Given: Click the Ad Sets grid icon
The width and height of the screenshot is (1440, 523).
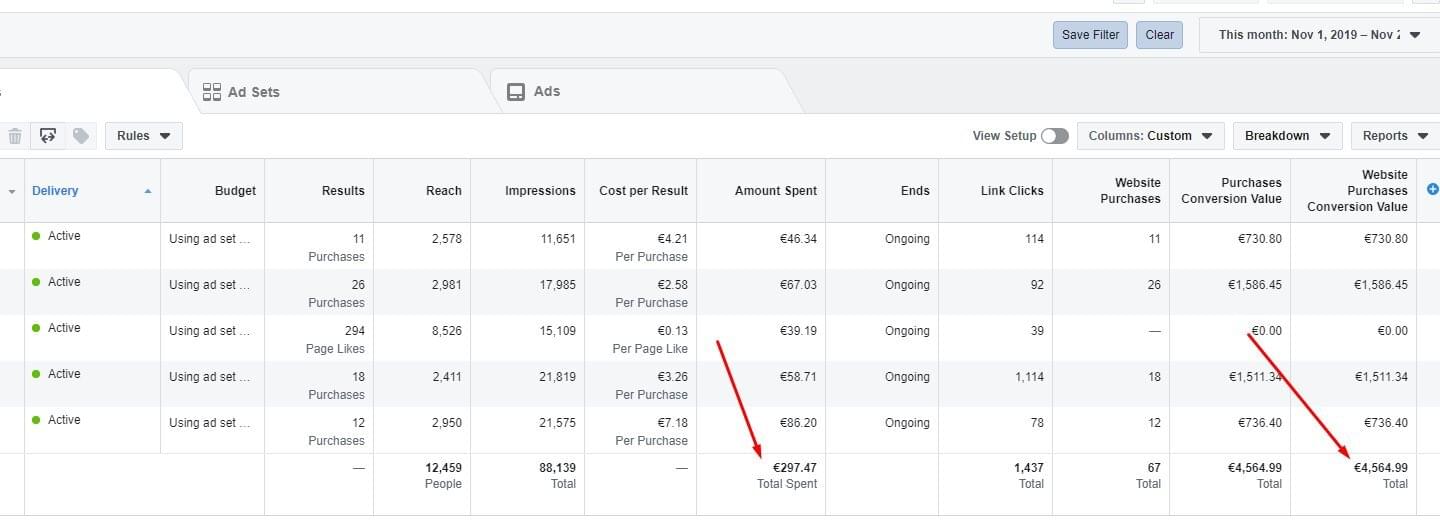Looking at the screenshot, I should pyautogui.click(x=211, y=92).
